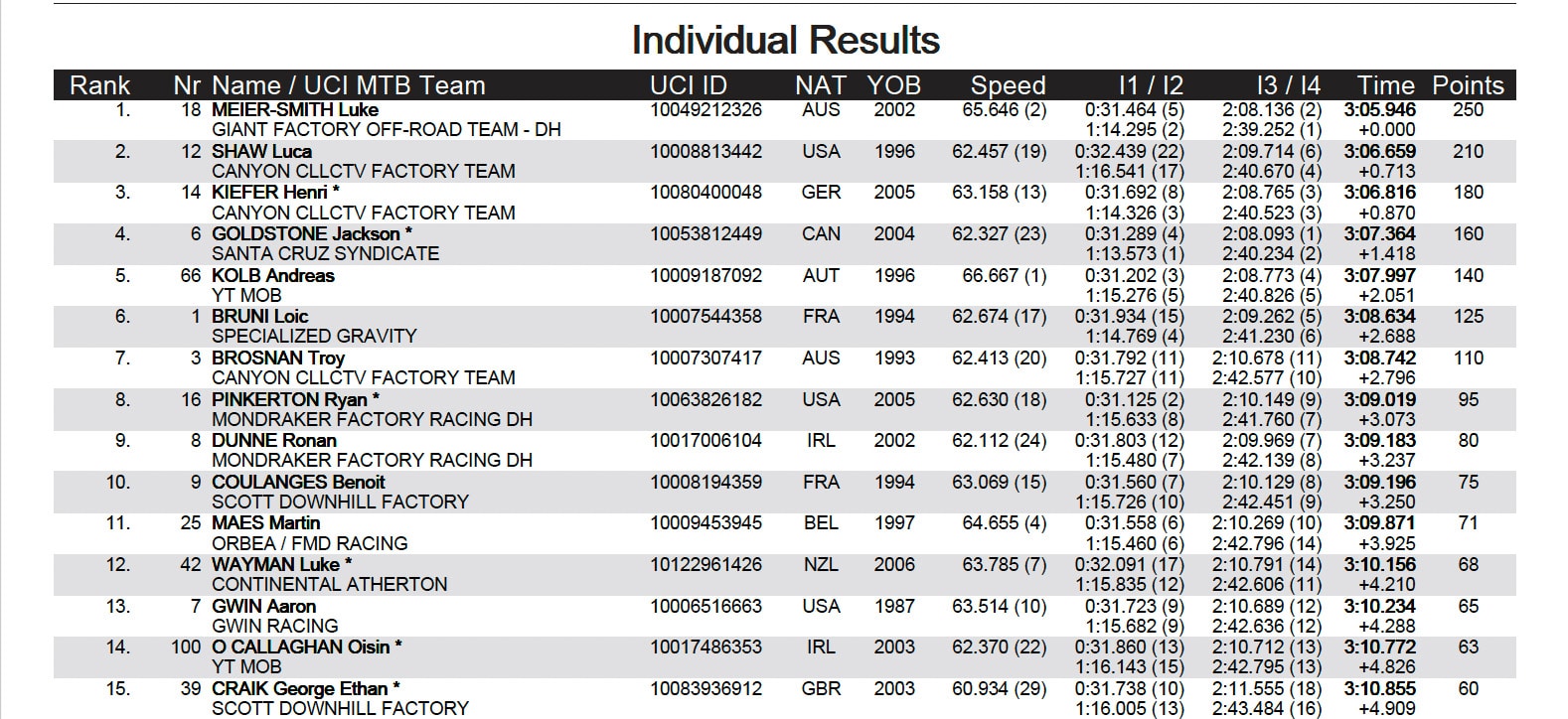This screenshot has width=1568, height=719.
Task: Click MAES Martin's team ORBEA / FMD RACING
Action: click(x=309, y=544)
